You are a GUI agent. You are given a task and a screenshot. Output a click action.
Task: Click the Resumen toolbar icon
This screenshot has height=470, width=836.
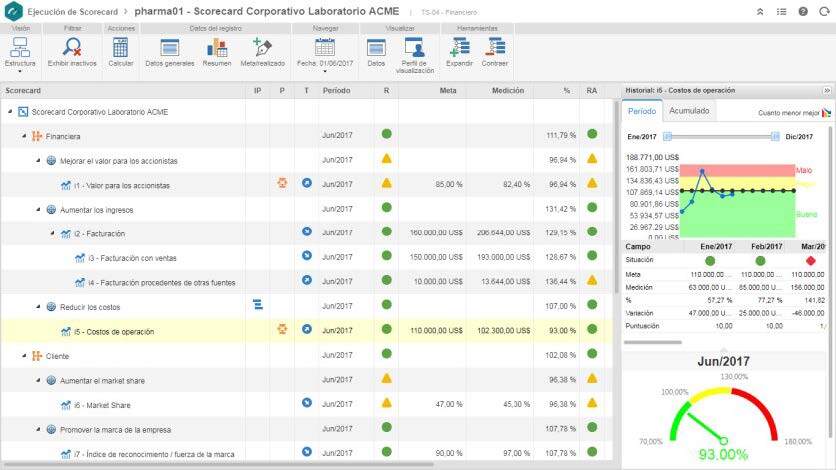click(x=216, y=47)
